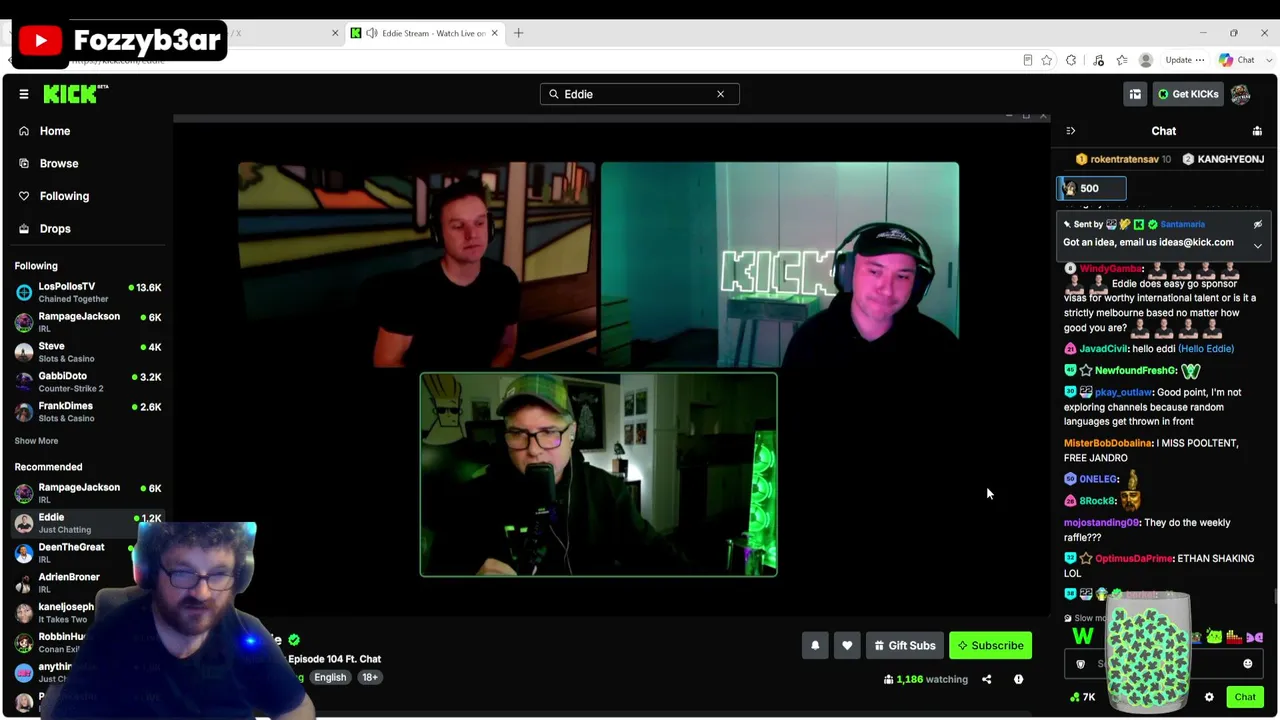Viewport: 1280px width, 720px height.
Task: Show the chat viewers list icon
Action: point(1257,131)
